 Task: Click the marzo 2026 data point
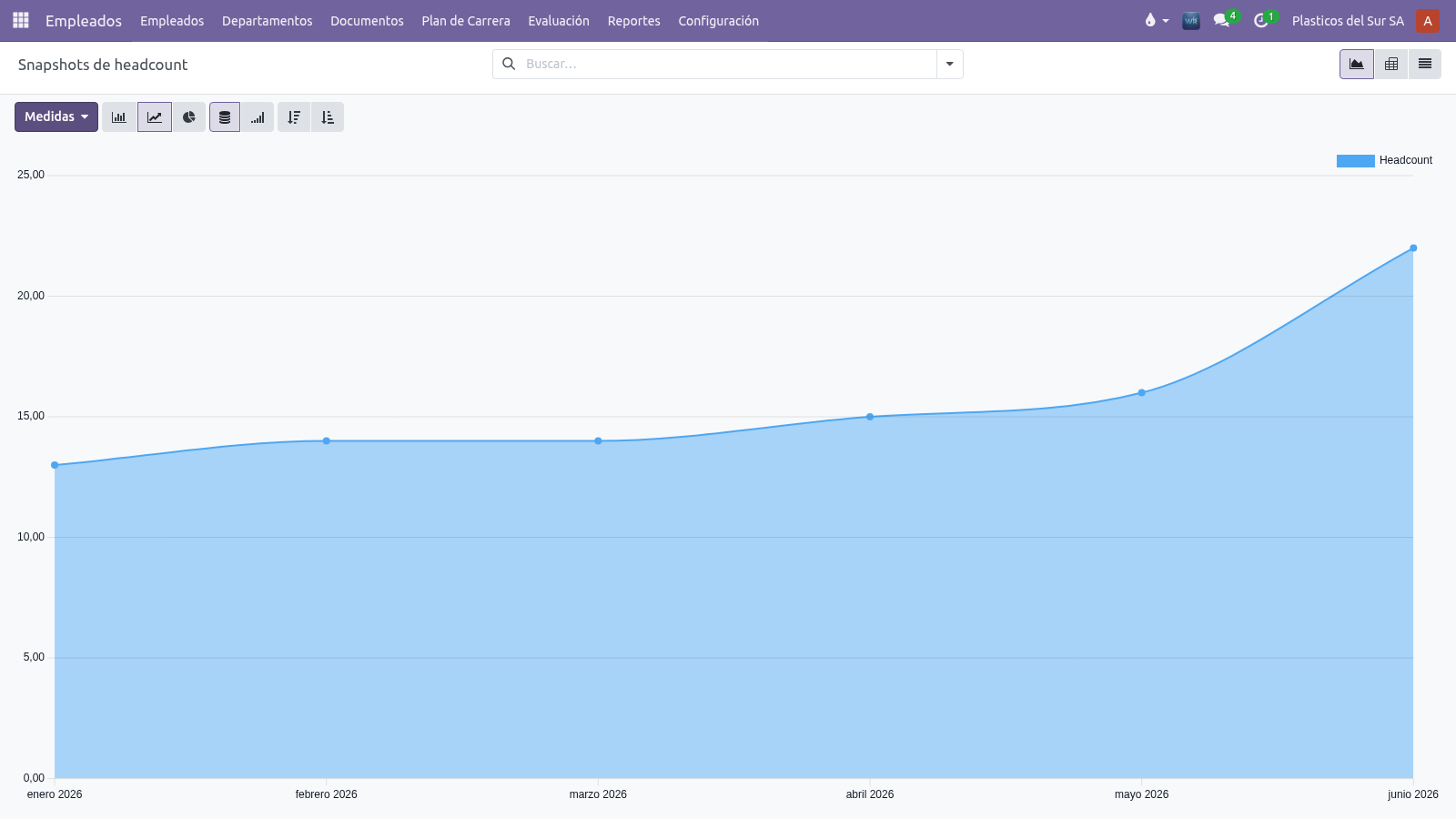(598, 441)
